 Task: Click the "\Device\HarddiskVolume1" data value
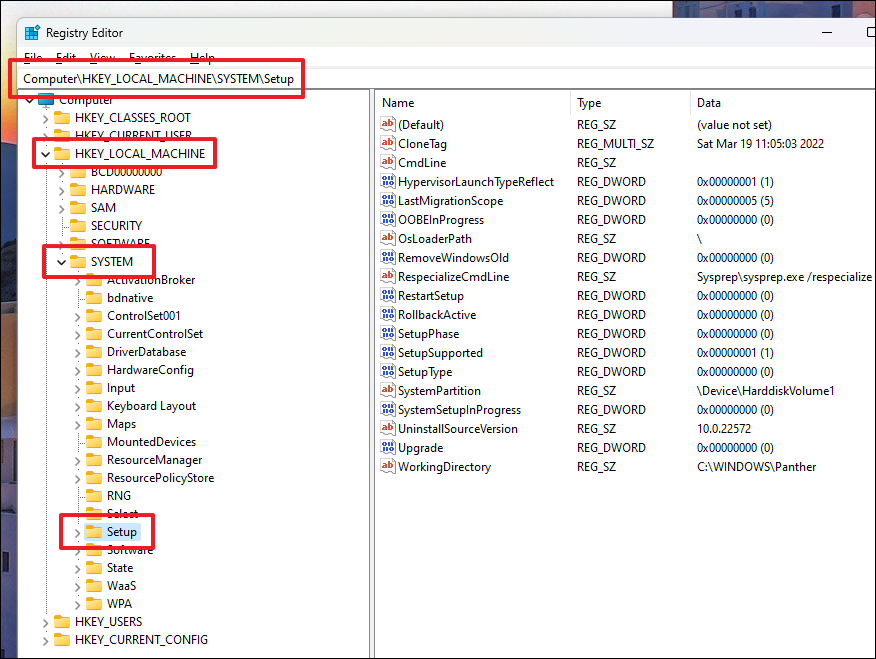pos(765,391)
